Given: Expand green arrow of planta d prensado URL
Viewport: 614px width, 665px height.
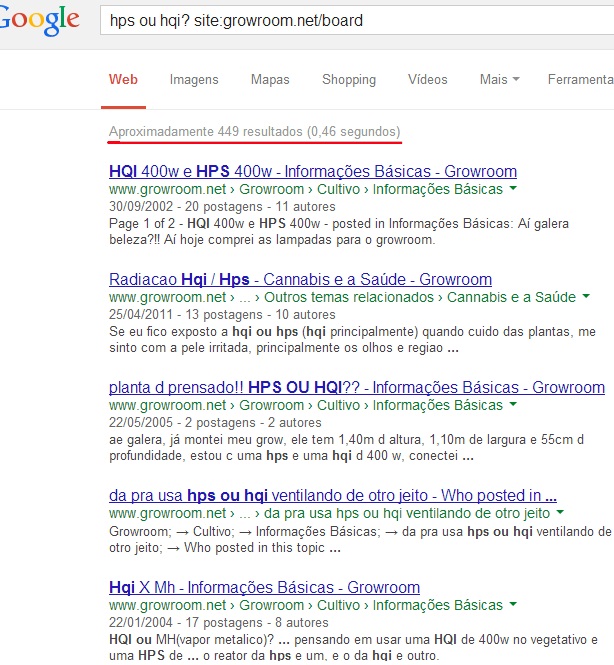Looking at the screenshot, I should [x=513, y=404].
